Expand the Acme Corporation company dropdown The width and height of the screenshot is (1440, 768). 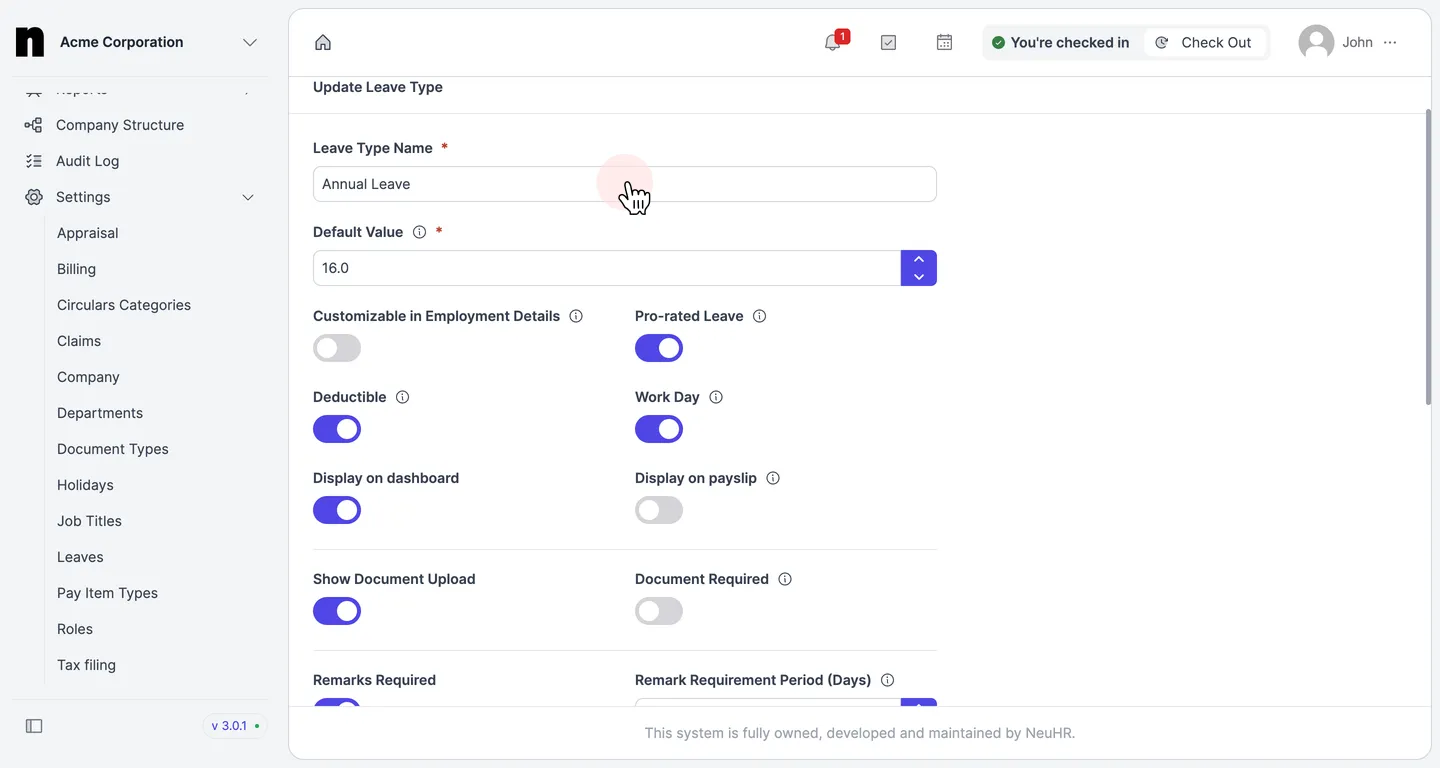(250, 42)
